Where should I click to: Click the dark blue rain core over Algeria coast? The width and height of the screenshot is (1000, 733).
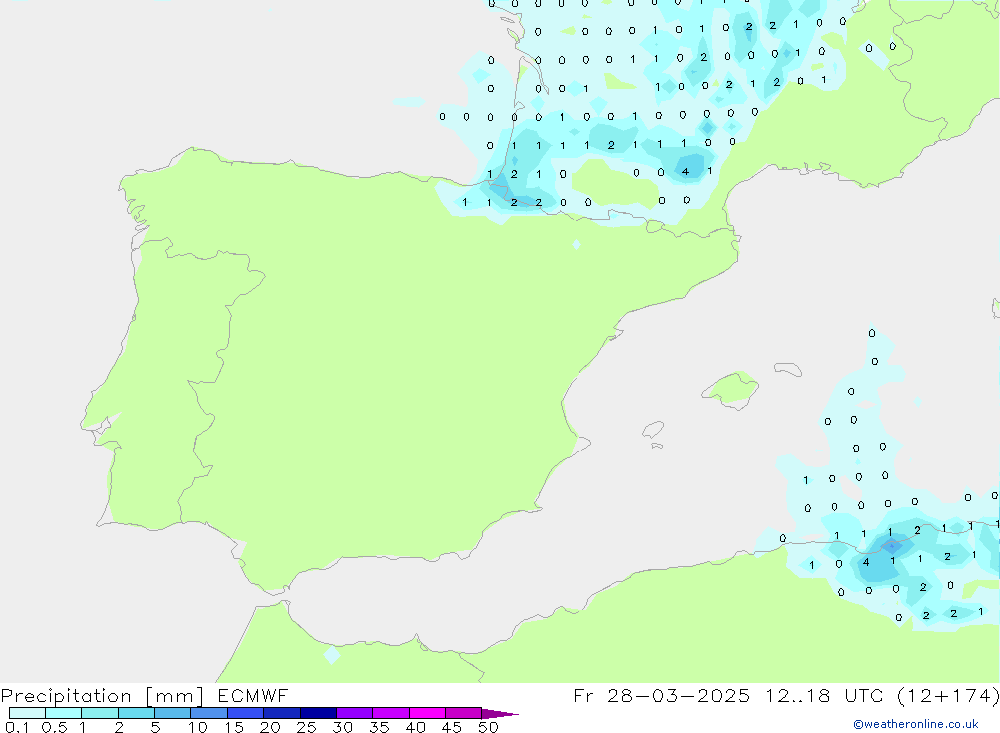890,545
